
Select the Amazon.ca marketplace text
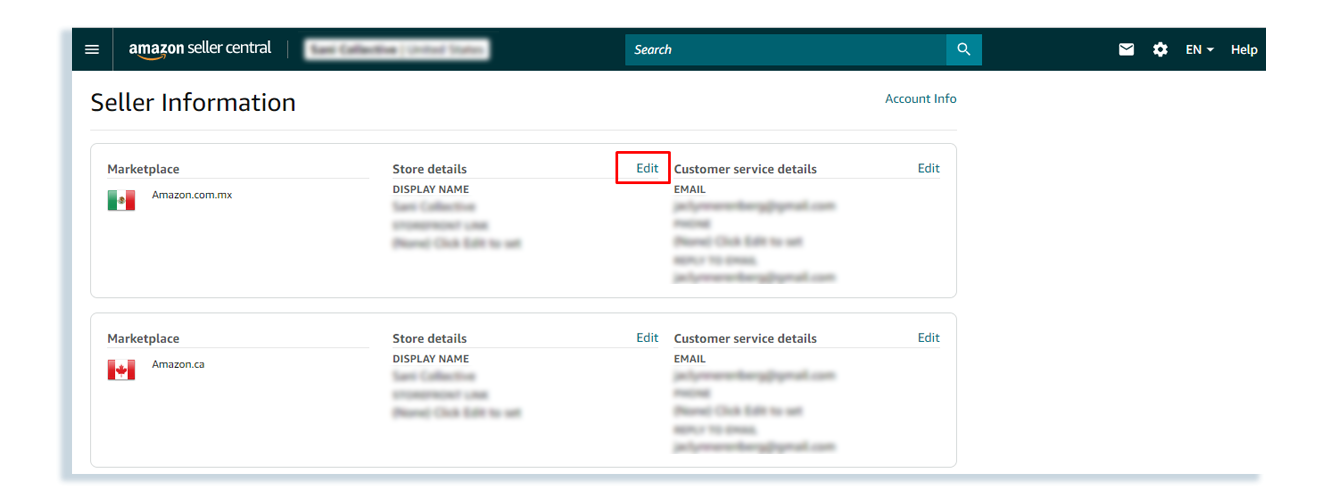[x=178, y=365]
